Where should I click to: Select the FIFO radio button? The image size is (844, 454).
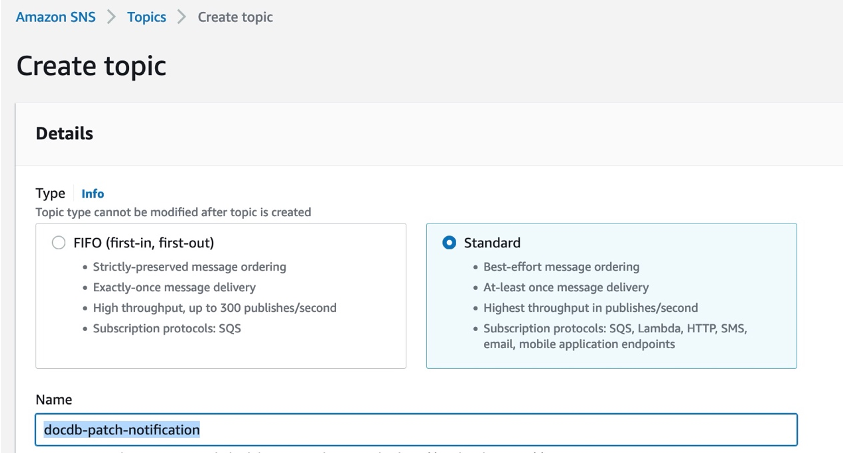(58, 243)
